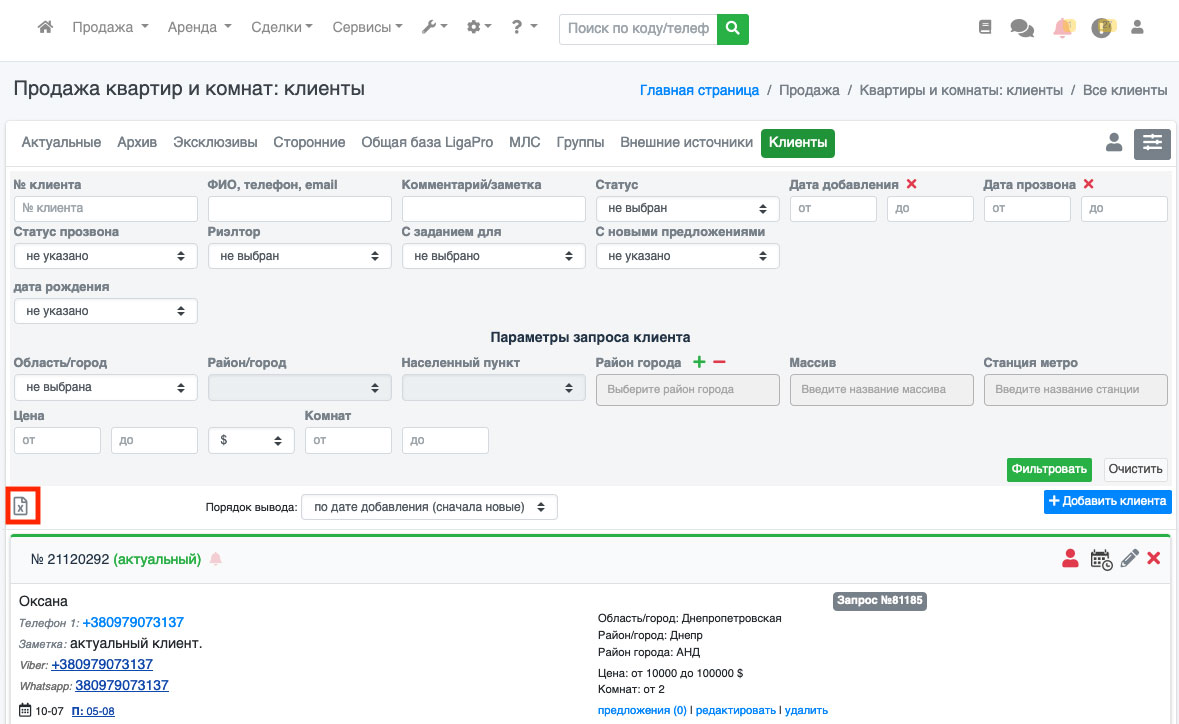Open the chat messages icon
Image resolution: width=1179 pixels, height=724 pixels.
click(1022, 28)
